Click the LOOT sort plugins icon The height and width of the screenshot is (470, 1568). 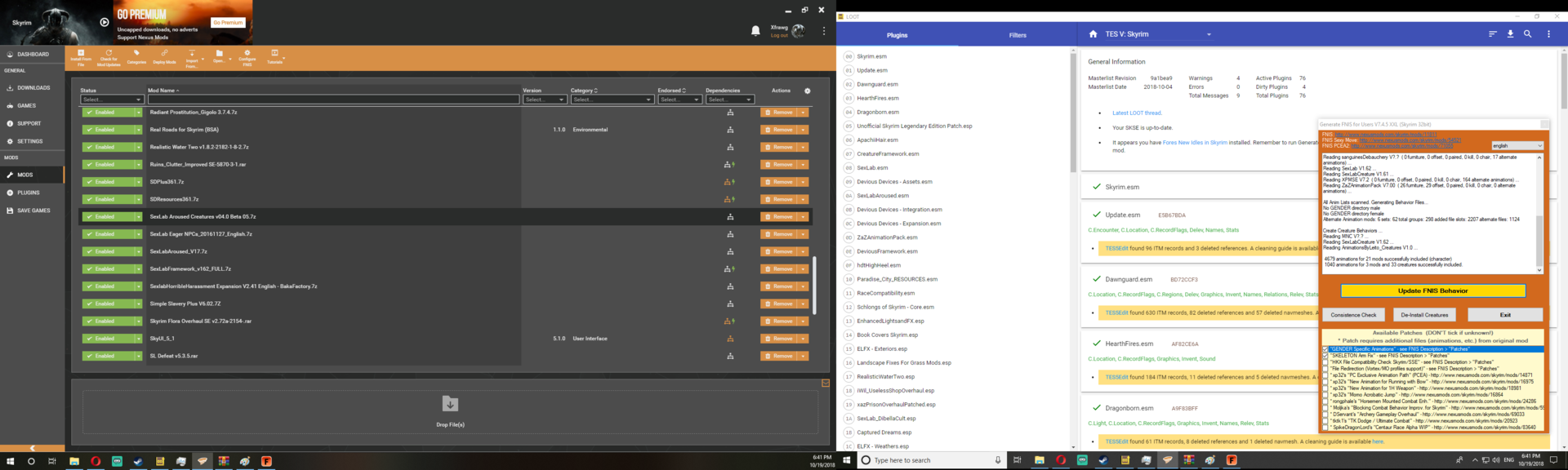[1492, 34]
